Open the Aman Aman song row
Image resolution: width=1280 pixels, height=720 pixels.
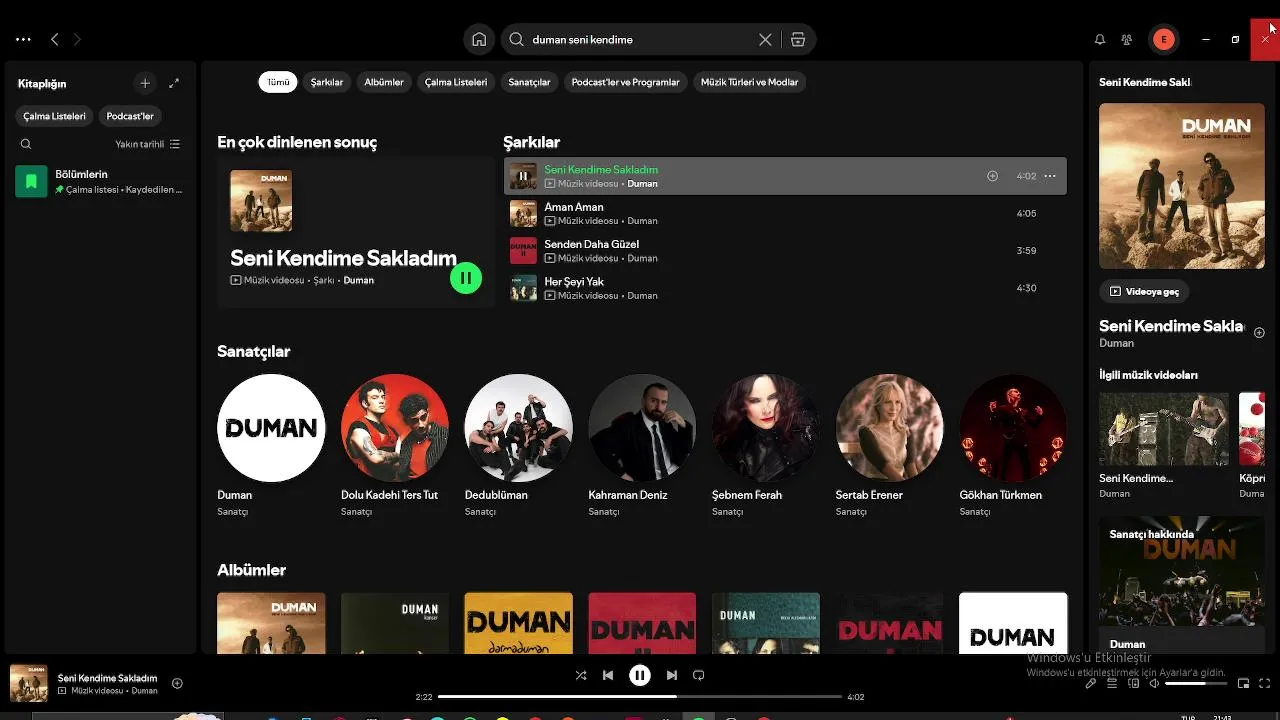pyautogui.click(x=785, y=213)
